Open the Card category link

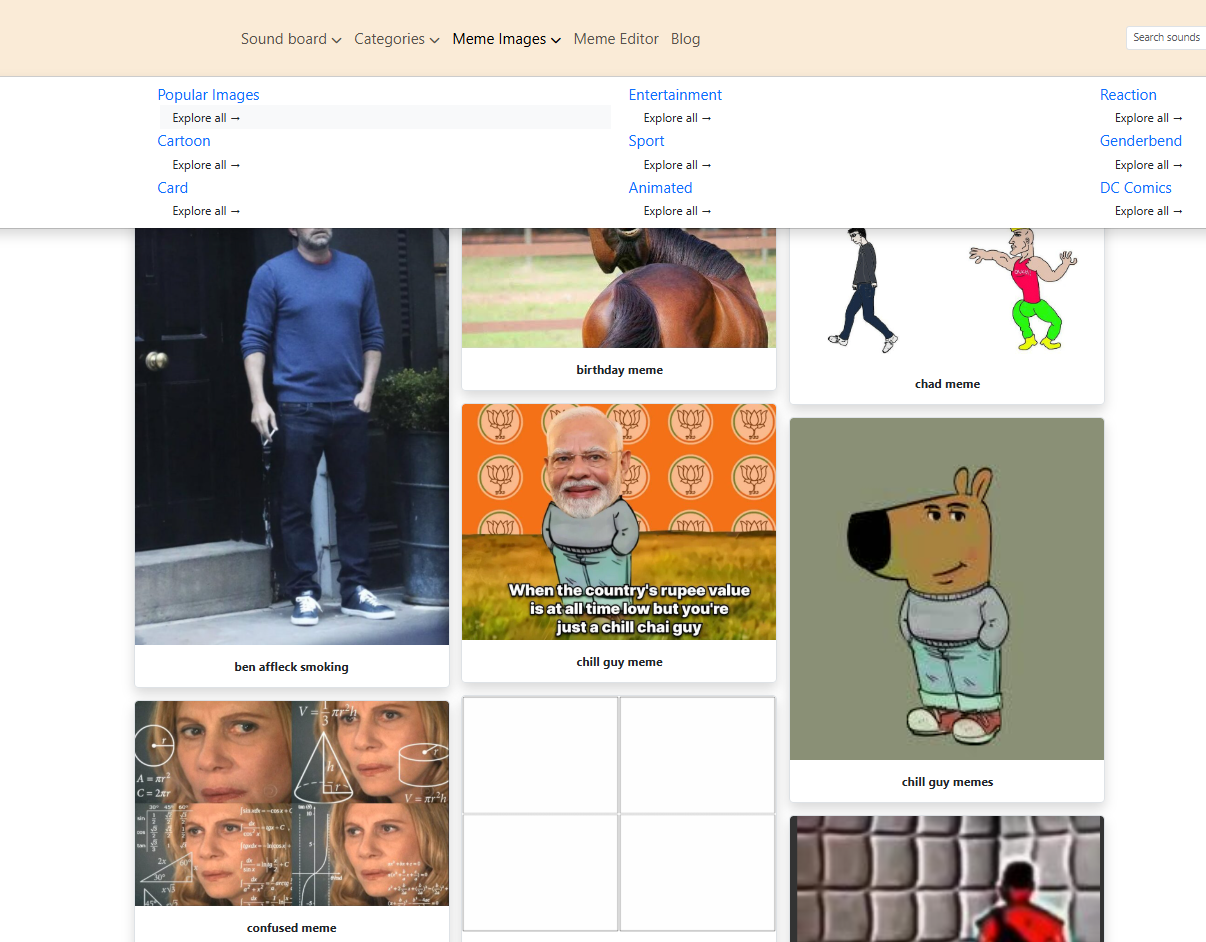pyautogui.click(x=172, y=188)
